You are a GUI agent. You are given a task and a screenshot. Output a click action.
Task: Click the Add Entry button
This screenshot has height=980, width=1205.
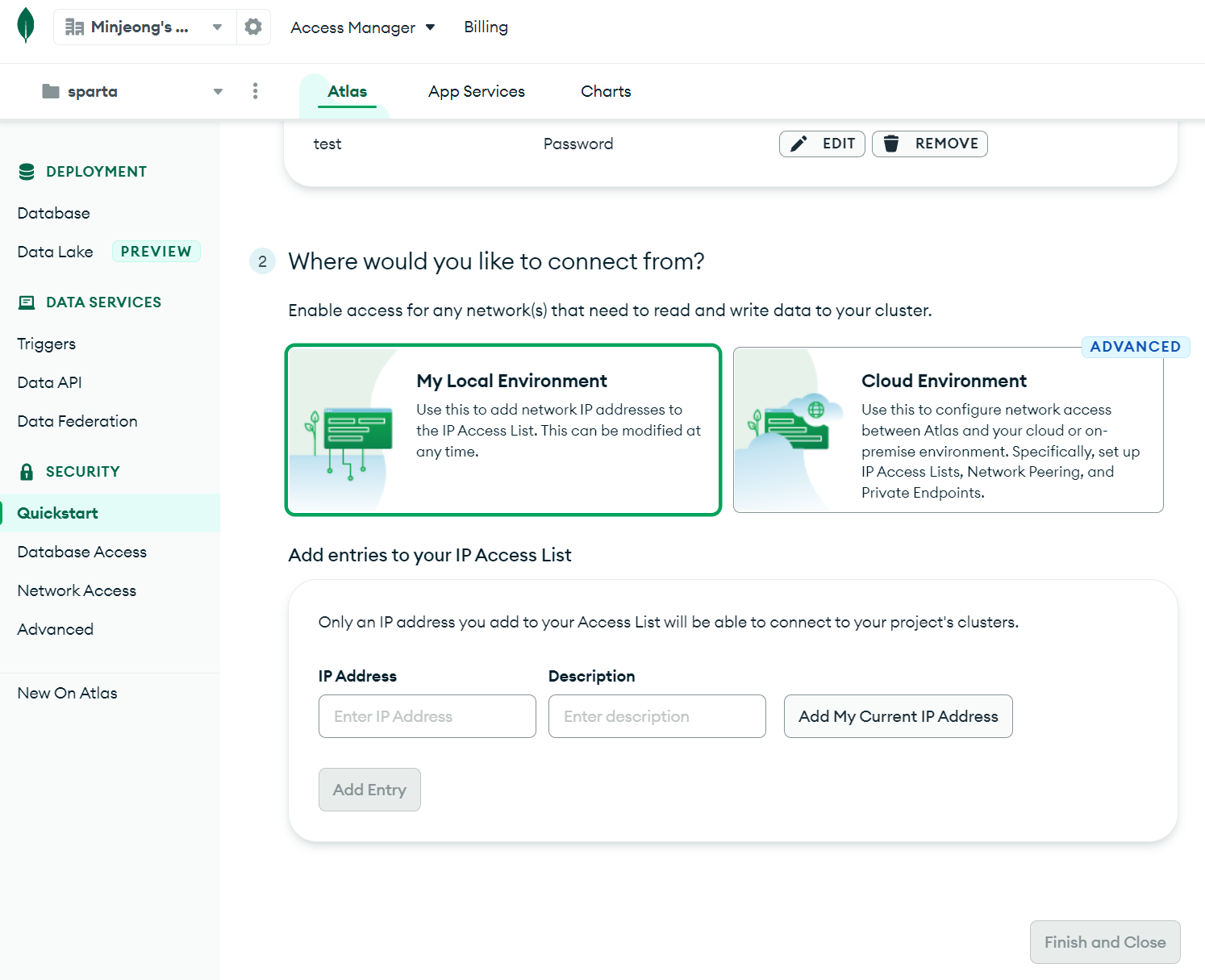pos(369,790)
